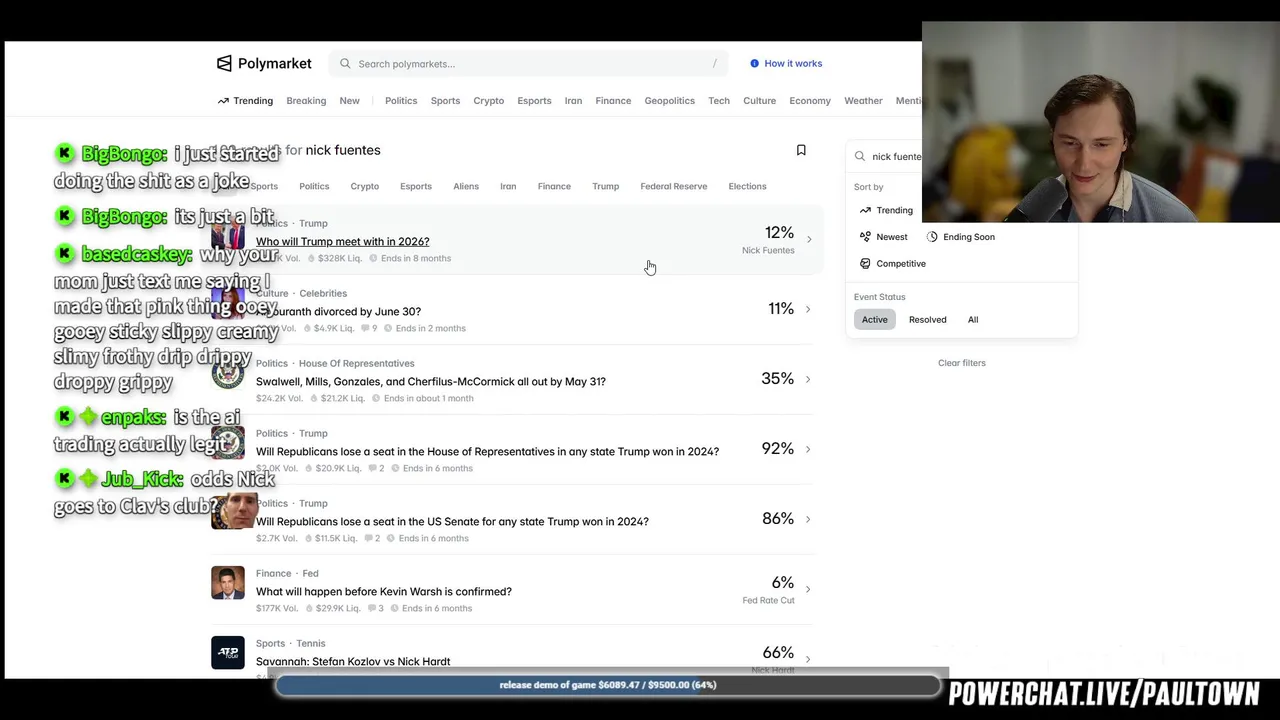Click the How it works info icon
The image size is (1280, 720).
755,63
